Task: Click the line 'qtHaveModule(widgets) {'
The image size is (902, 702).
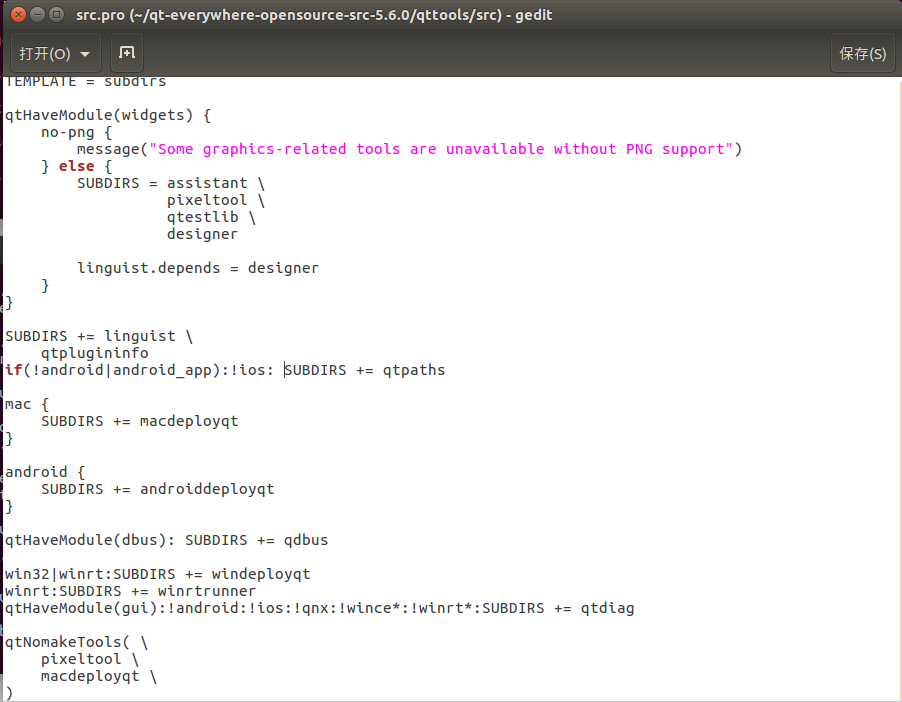Action: pos(108,115)
